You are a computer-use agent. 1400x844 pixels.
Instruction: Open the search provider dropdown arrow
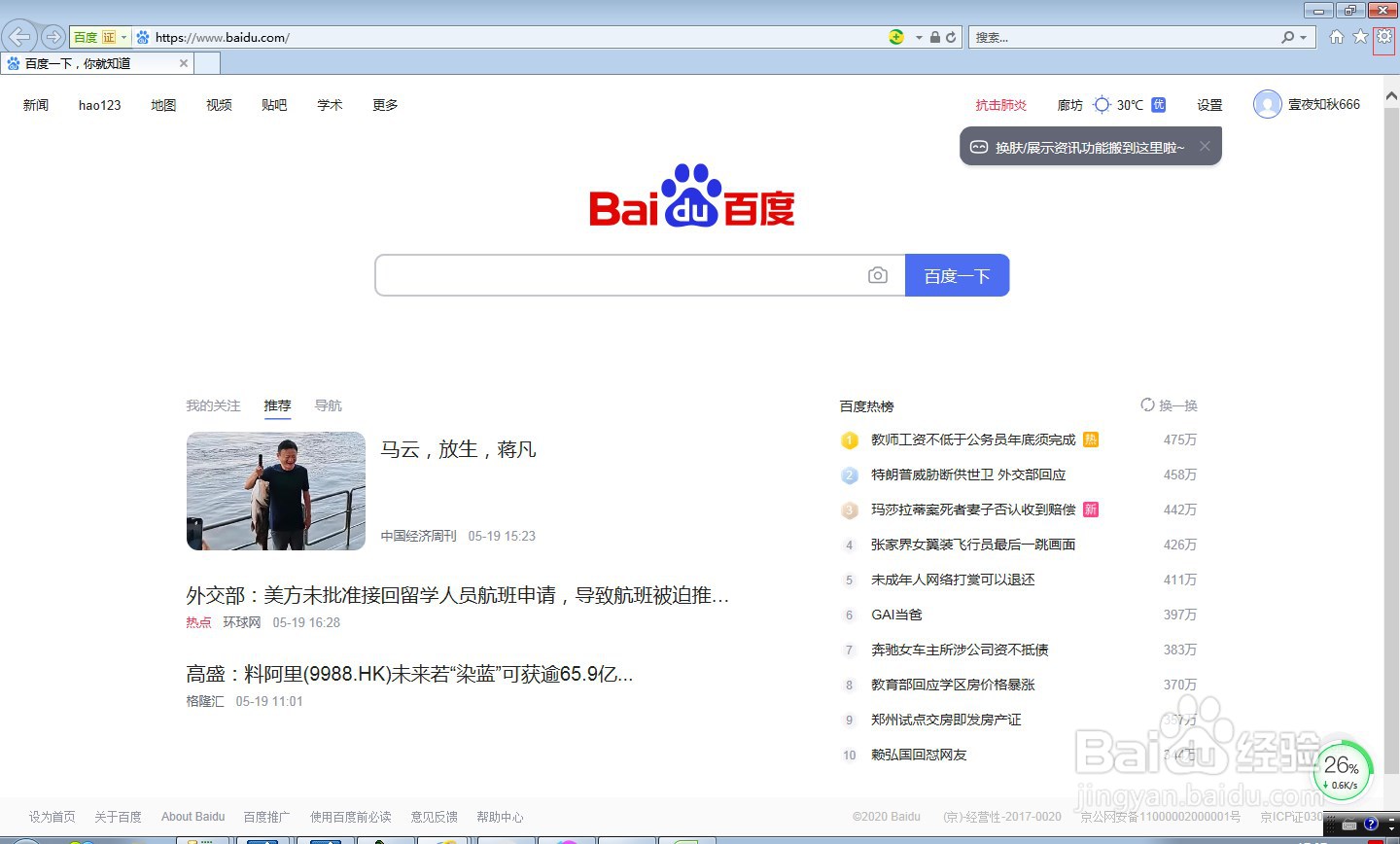coord(1304,37)
